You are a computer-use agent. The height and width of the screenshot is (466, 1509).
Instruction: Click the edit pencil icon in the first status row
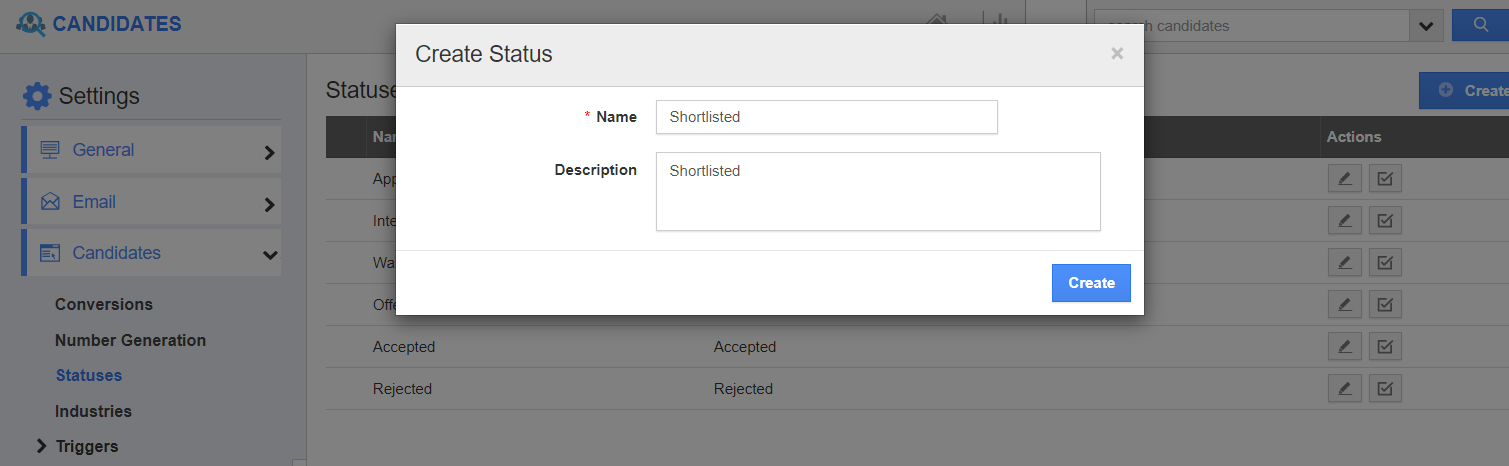pos(1344,179)
